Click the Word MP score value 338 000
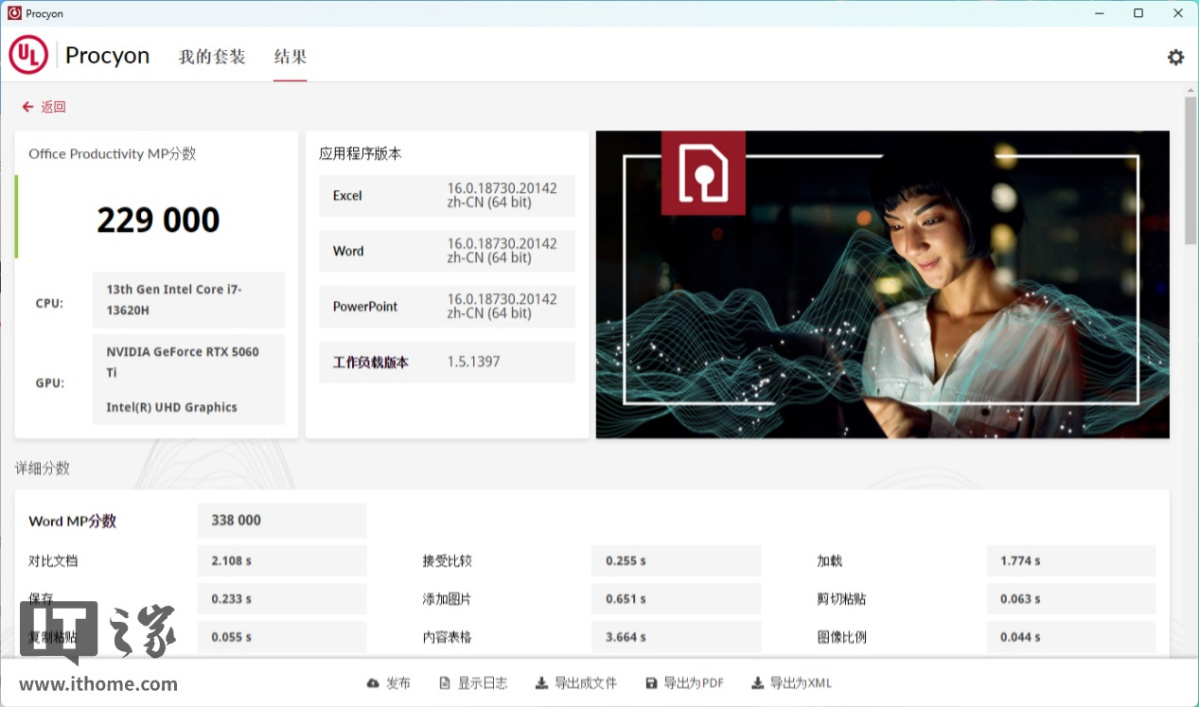The image size is (1199, 707). tap(236, 520)
